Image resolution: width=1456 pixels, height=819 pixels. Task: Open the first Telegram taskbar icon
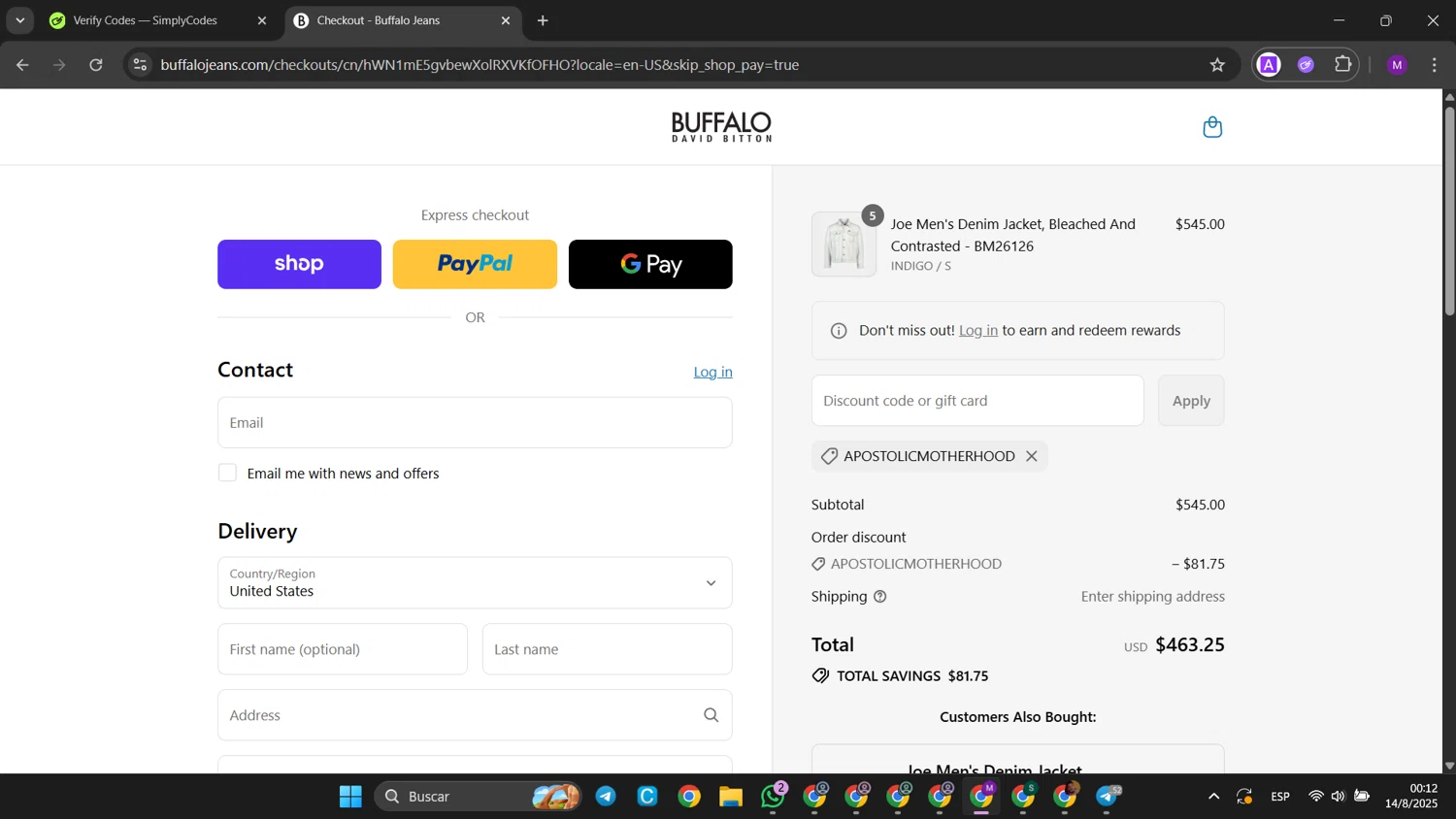606,797
